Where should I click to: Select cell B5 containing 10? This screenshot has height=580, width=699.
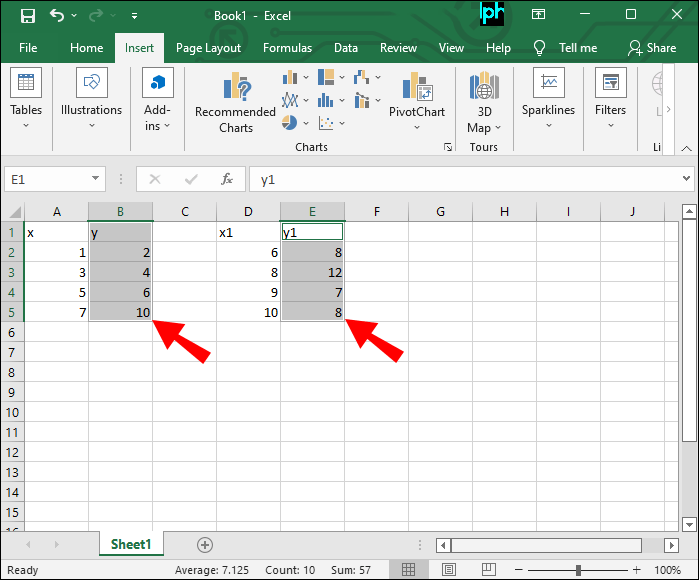coord(120,312)
